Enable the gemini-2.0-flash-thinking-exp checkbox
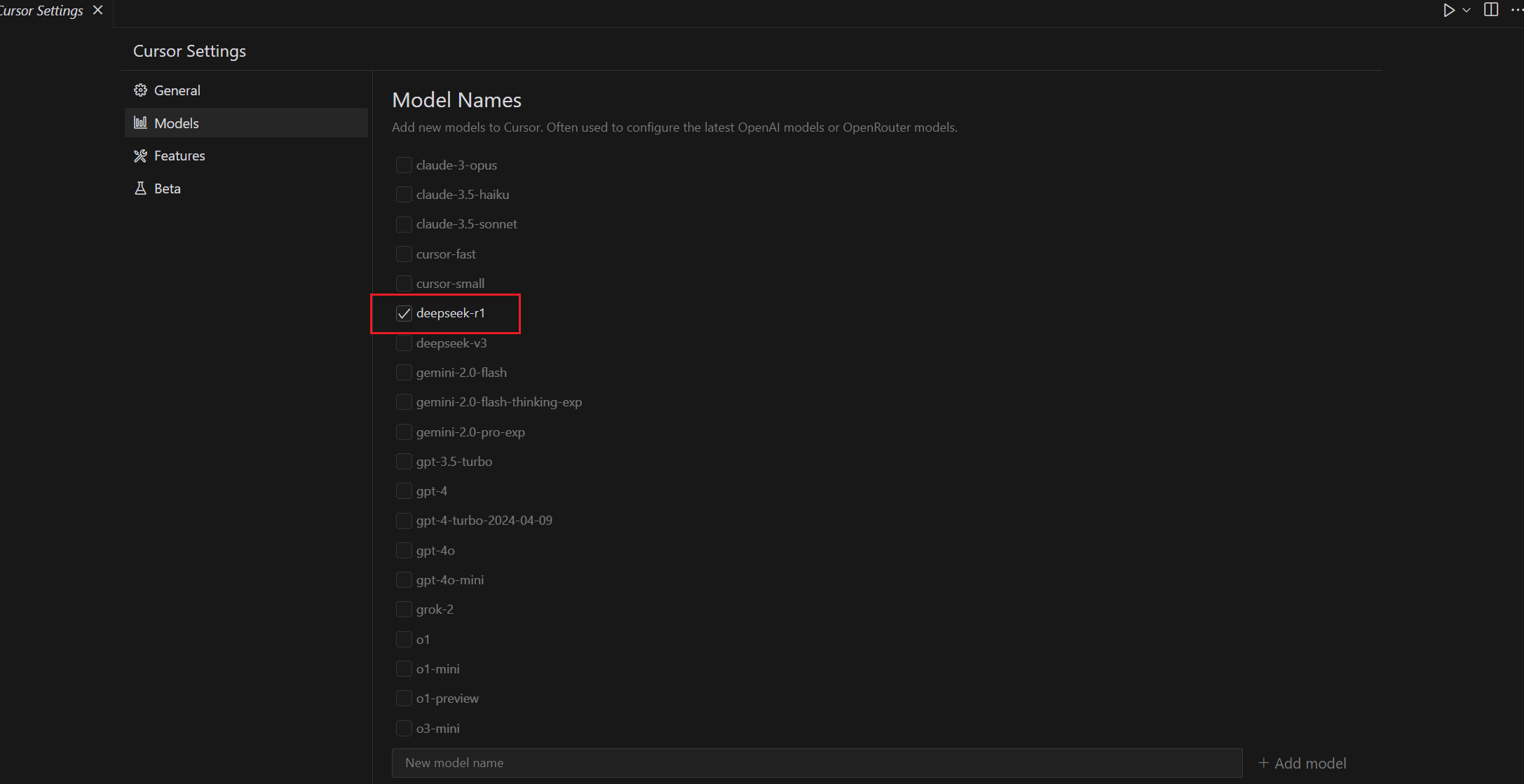 pos(404,401)
